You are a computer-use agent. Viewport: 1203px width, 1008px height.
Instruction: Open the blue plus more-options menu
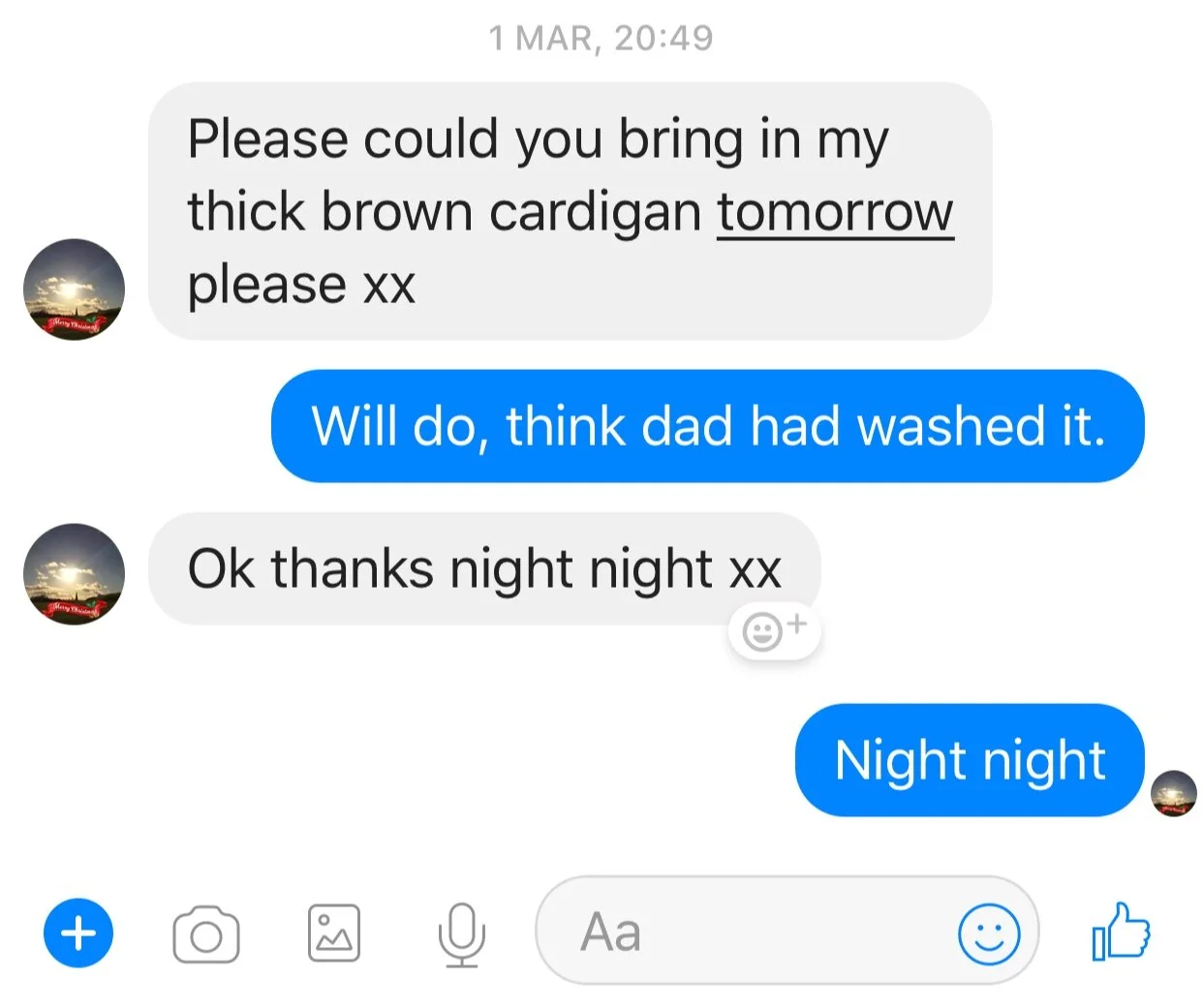pos(78,932)
